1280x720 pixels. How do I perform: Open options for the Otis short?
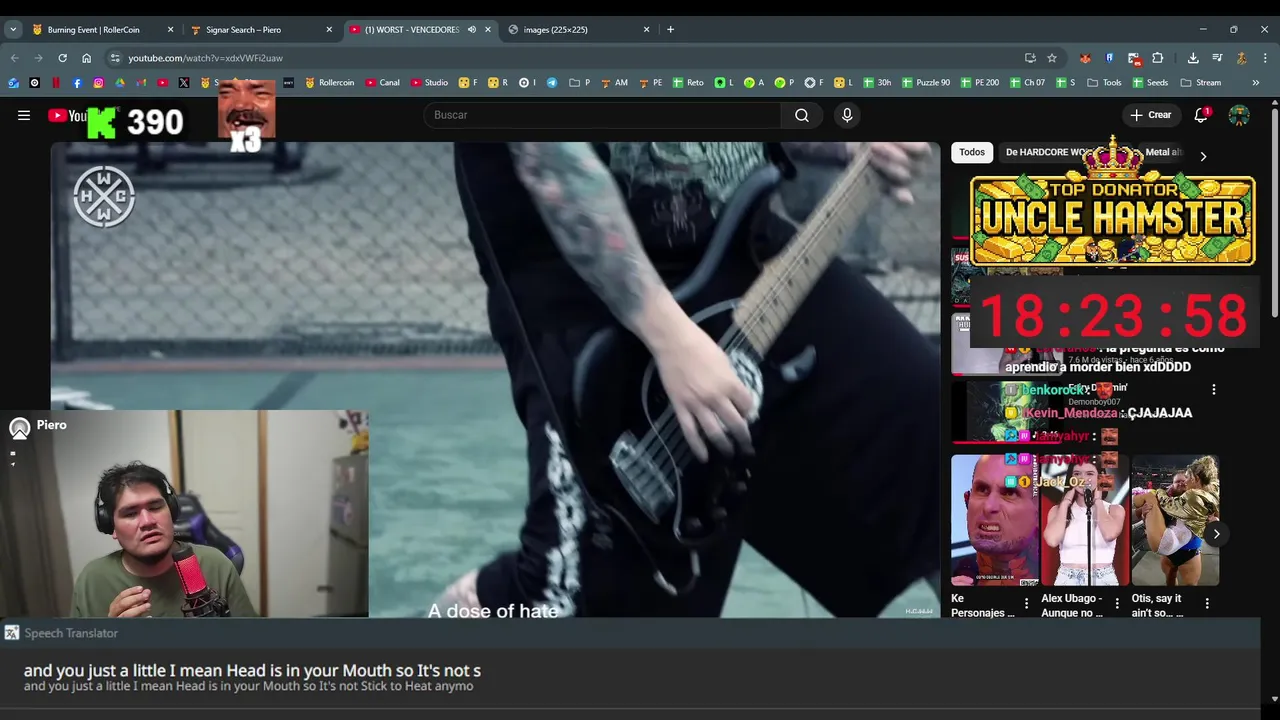tap(1207, 603)
